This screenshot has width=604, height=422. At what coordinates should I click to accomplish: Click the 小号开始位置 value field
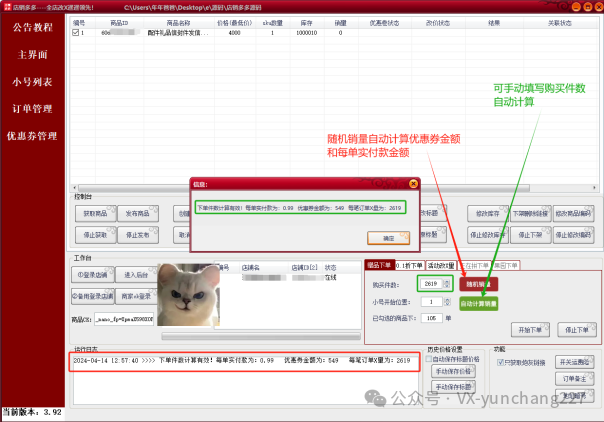tap(432, 302)
